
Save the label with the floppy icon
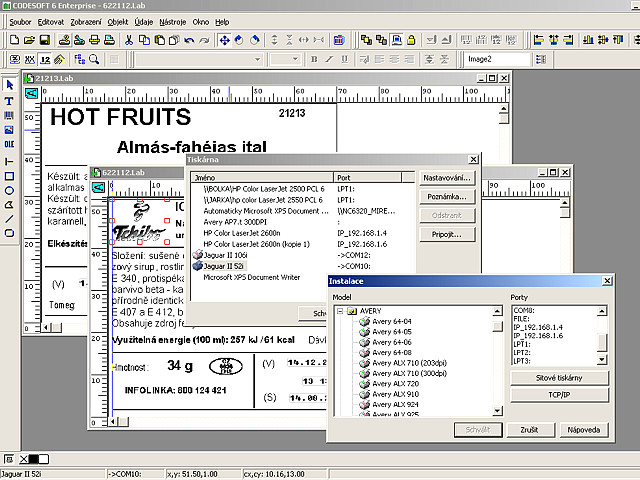pos(44,40)
